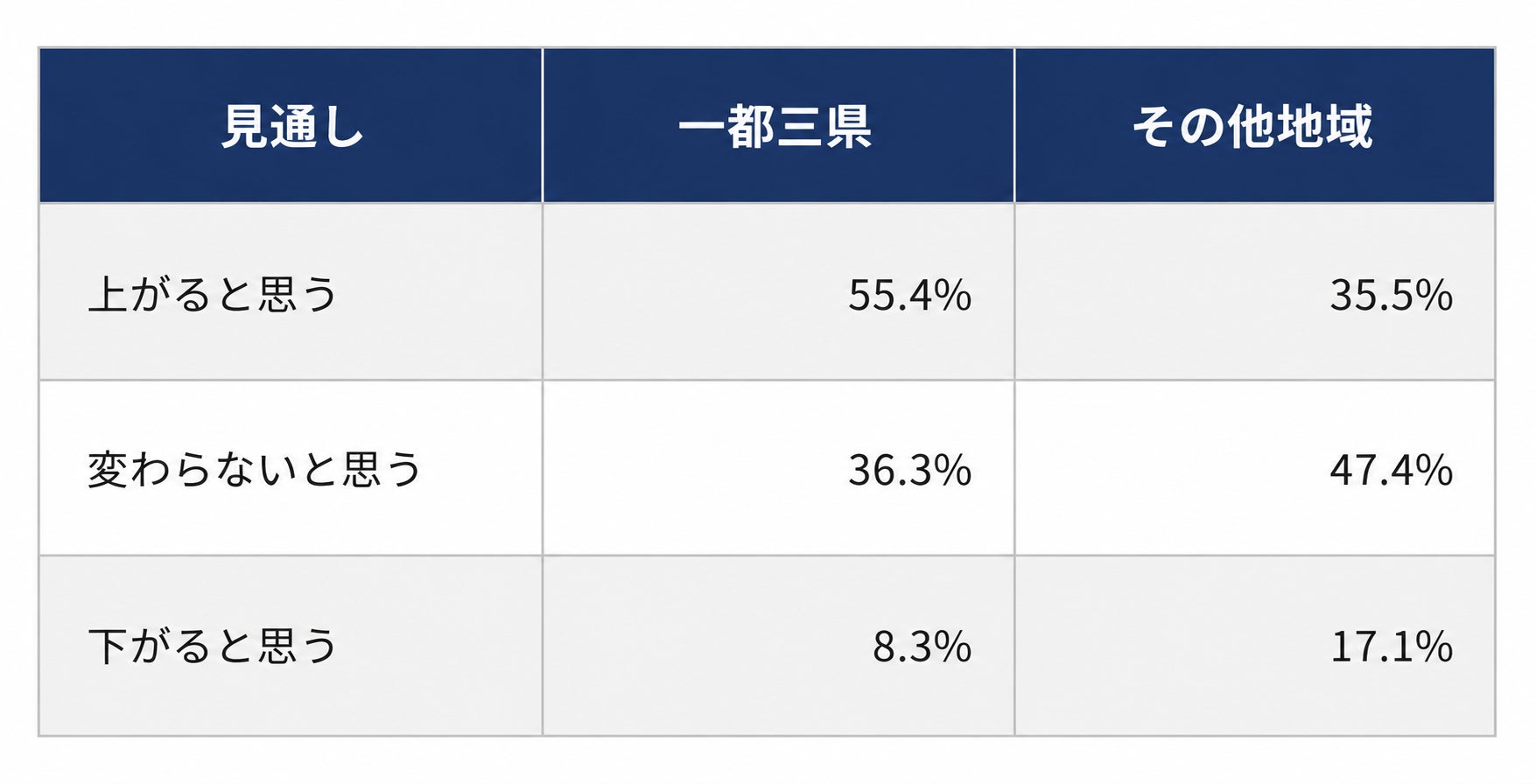Click the 35.5% cell

1392,296
